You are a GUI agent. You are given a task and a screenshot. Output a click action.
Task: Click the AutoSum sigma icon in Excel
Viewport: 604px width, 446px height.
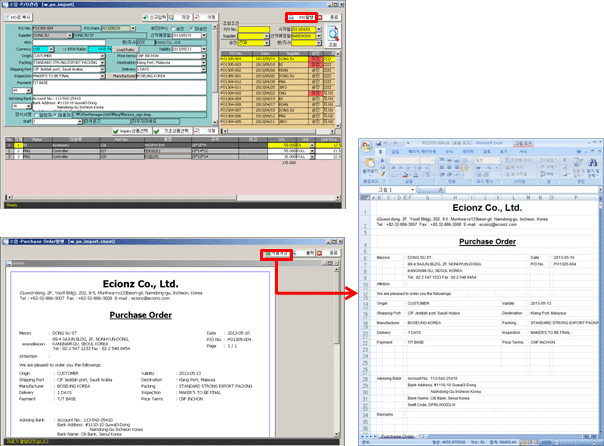point(565,160)
